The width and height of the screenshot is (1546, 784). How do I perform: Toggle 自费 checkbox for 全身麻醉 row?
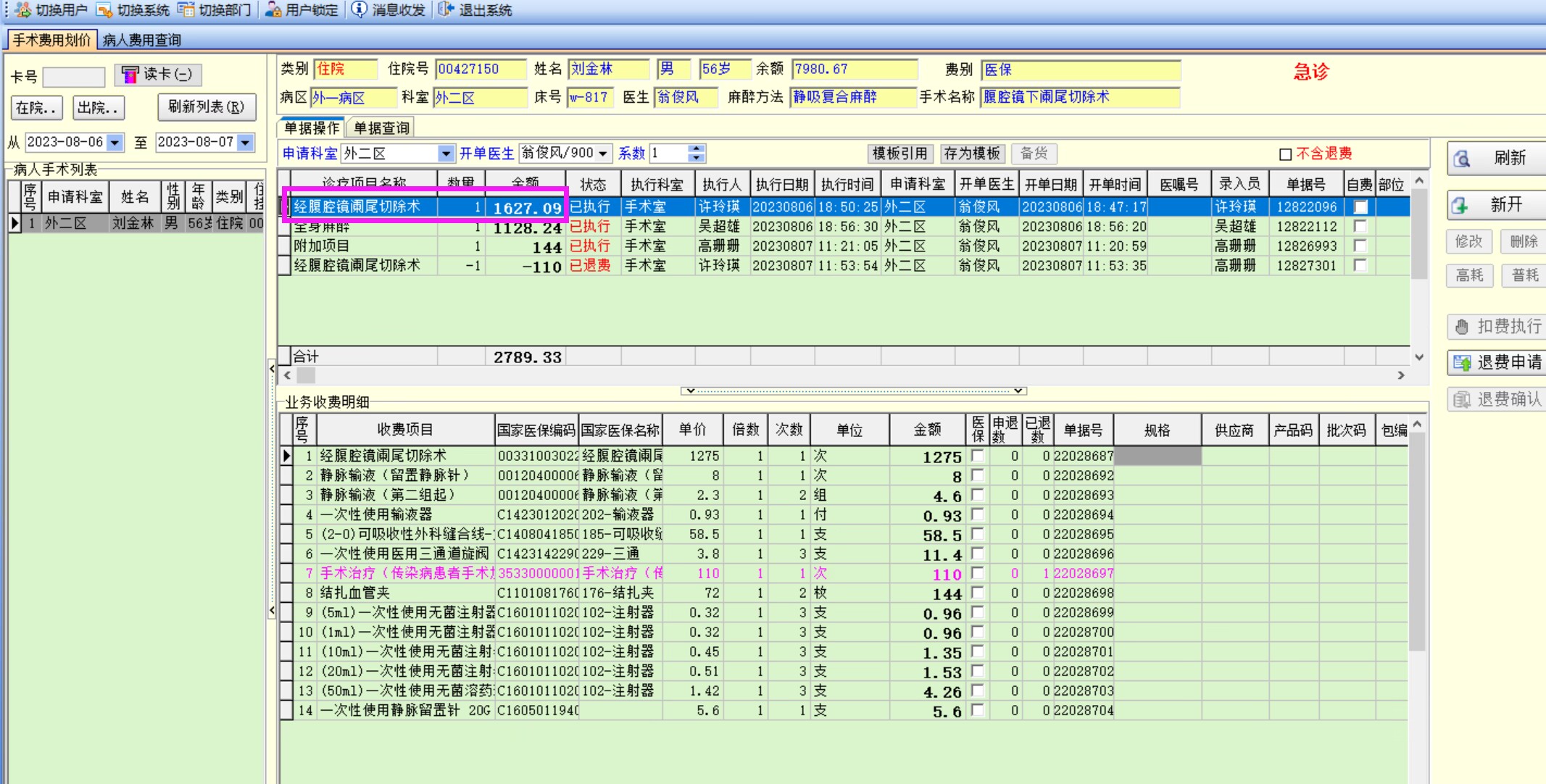click(1360, 227)
